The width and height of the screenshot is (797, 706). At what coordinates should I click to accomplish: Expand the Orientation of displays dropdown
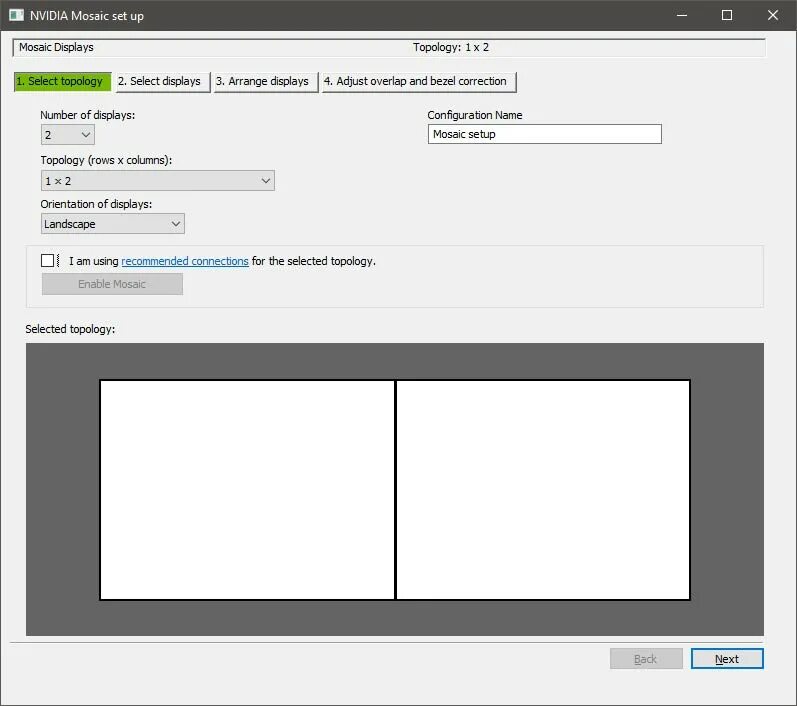pyautogui.click(x=113, y=224)
